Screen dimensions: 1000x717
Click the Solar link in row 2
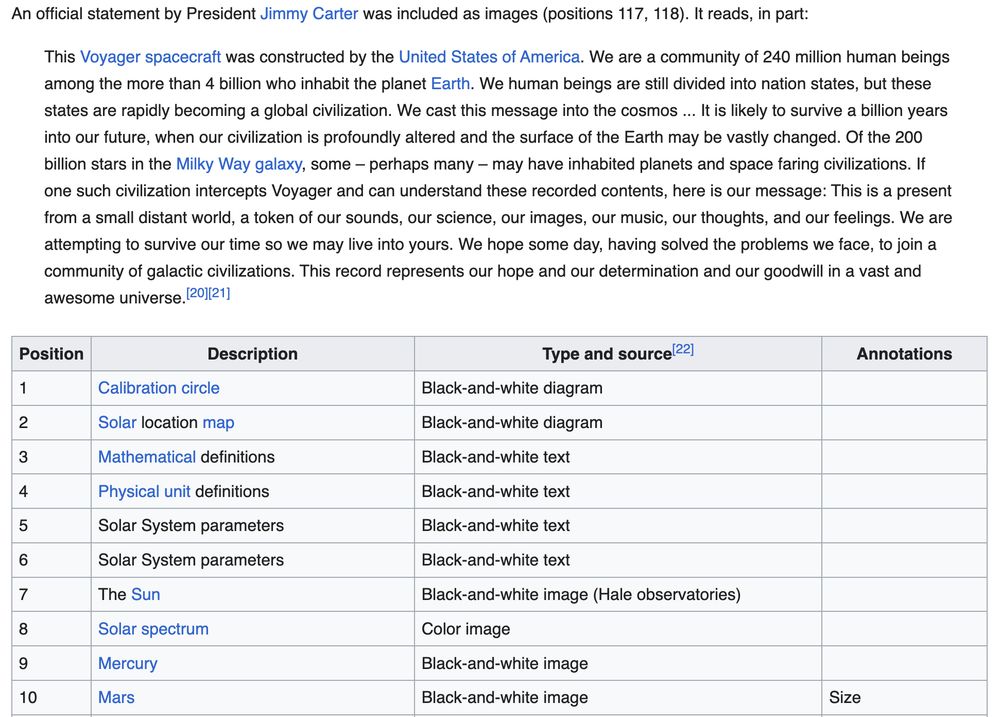click(117, 422)
